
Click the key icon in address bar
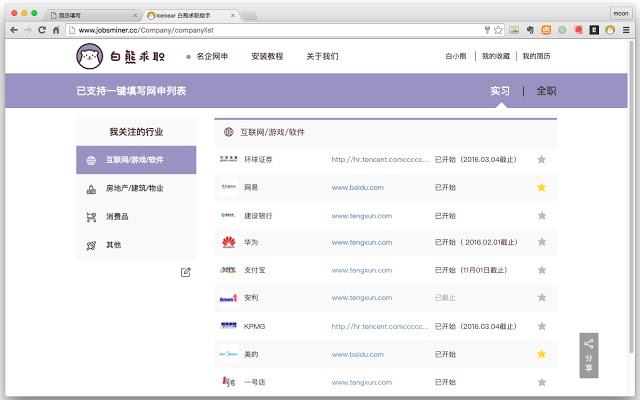tap(487, 30)
